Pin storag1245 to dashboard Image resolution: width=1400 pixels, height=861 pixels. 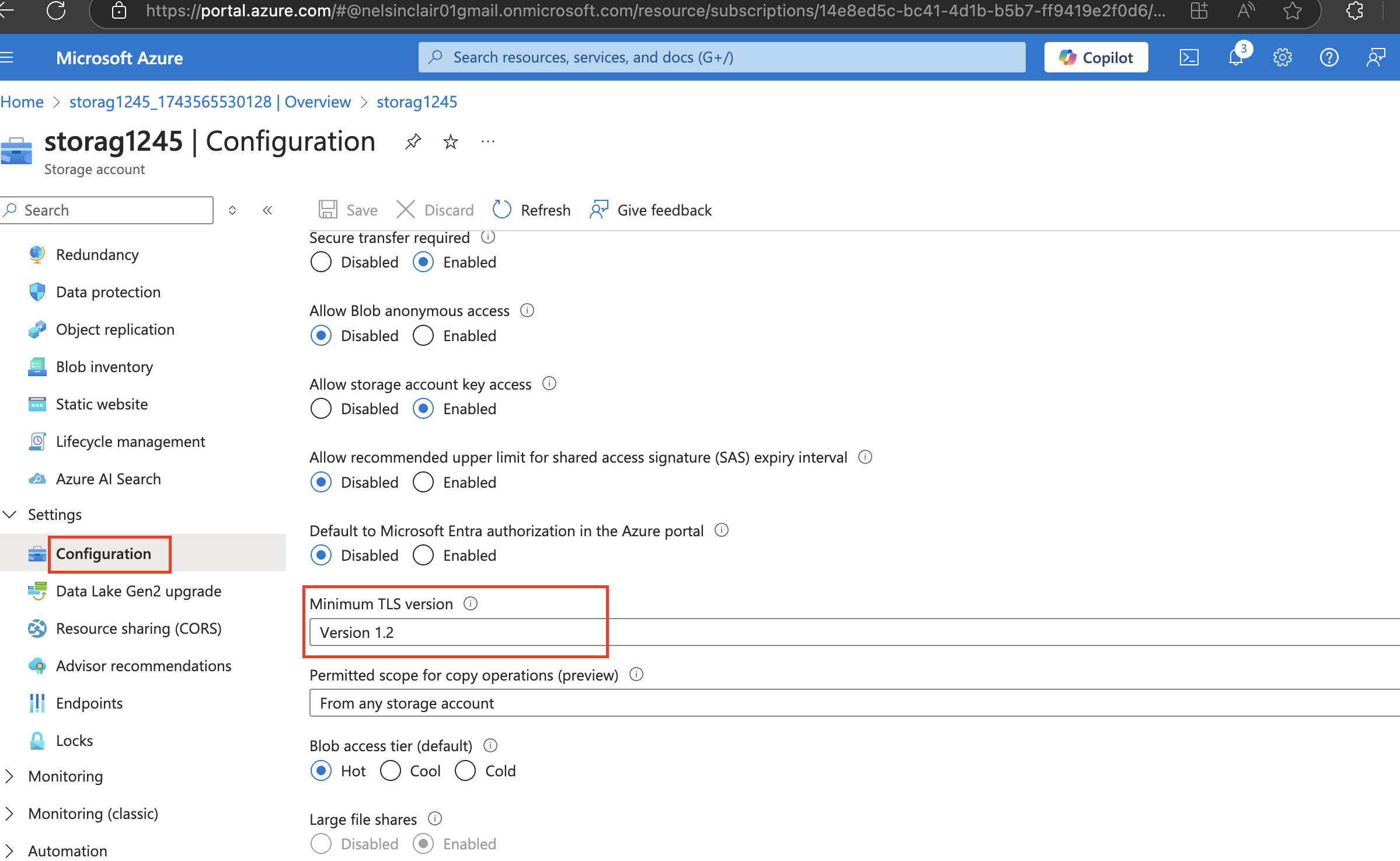(x=413, y=141)
